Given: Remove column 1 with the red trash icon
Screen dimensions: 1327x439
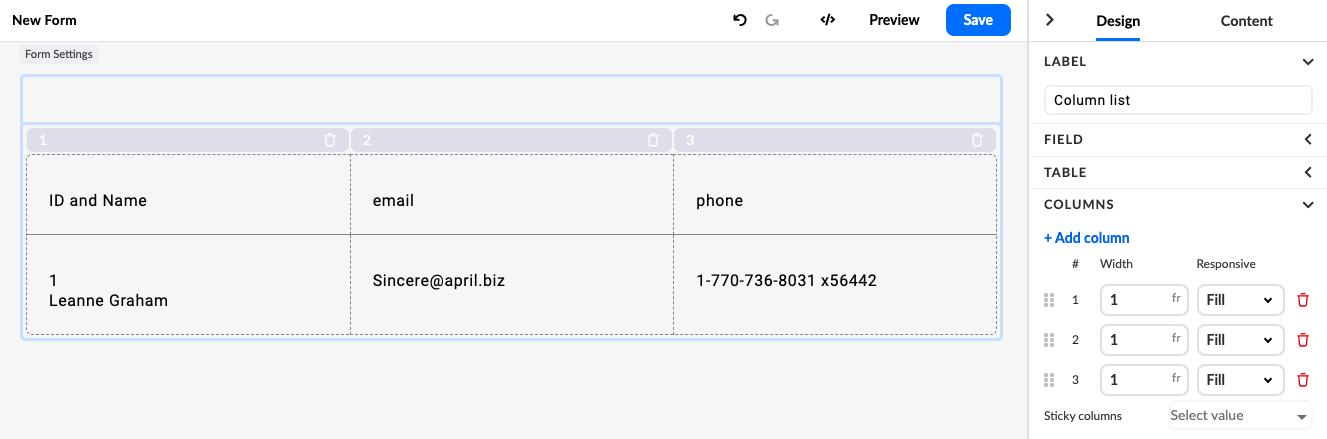Looking at the screenshot, I should coord(1302,300).
